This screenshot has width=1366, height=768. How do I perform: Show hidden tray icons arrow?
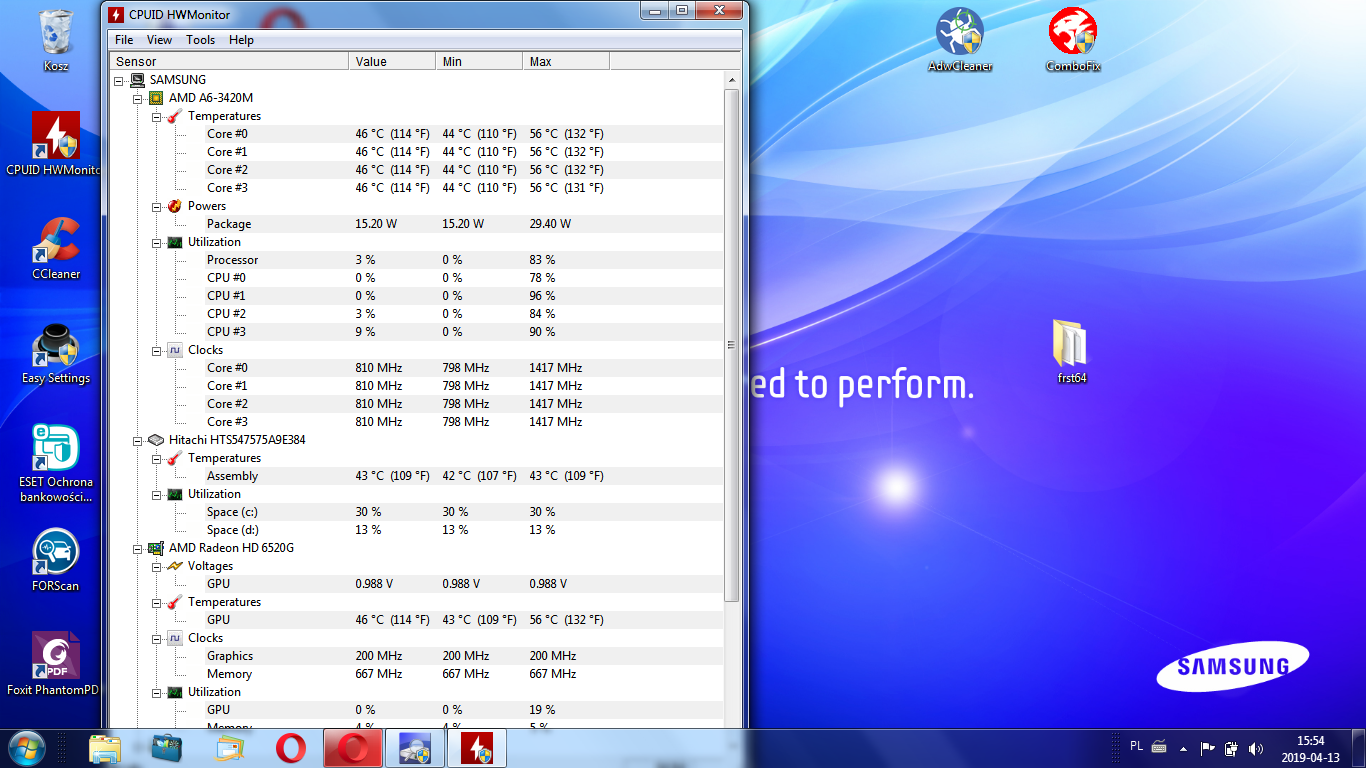(1185, 748)
